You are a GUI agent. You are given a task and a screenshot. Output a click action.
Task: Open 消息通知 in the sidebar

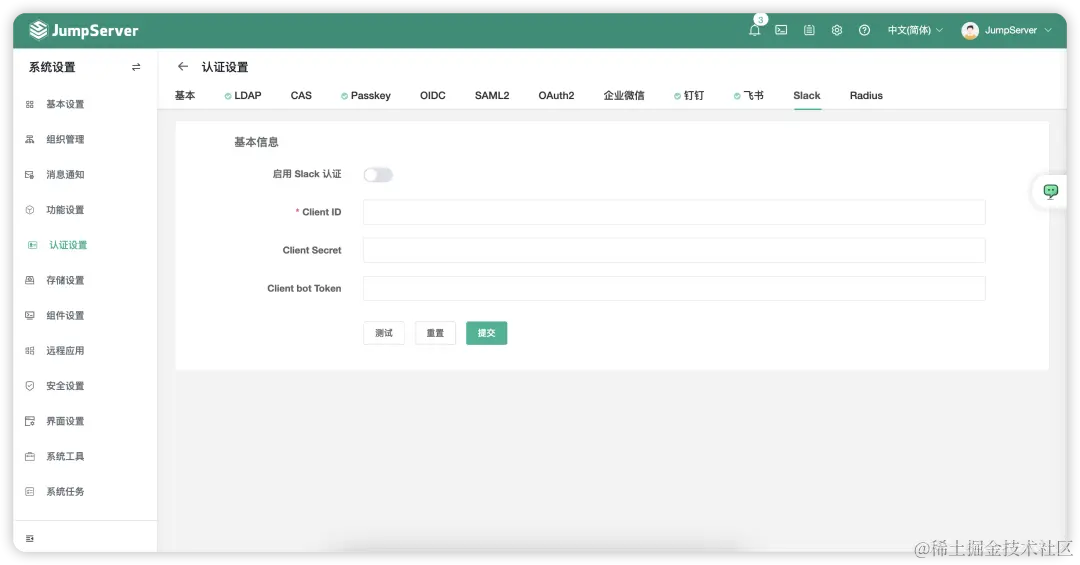coord(65,174)
